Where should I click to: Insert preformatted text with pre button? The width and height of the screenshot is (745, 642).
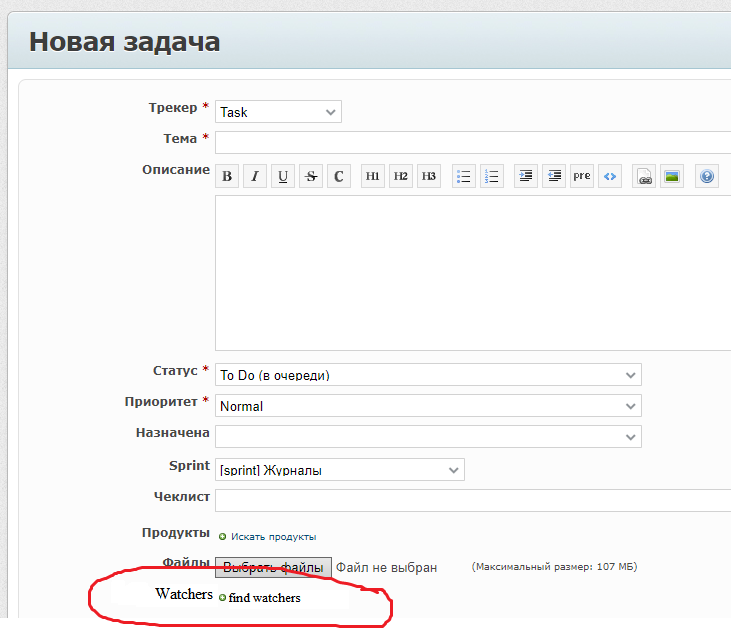click(582, 176)
